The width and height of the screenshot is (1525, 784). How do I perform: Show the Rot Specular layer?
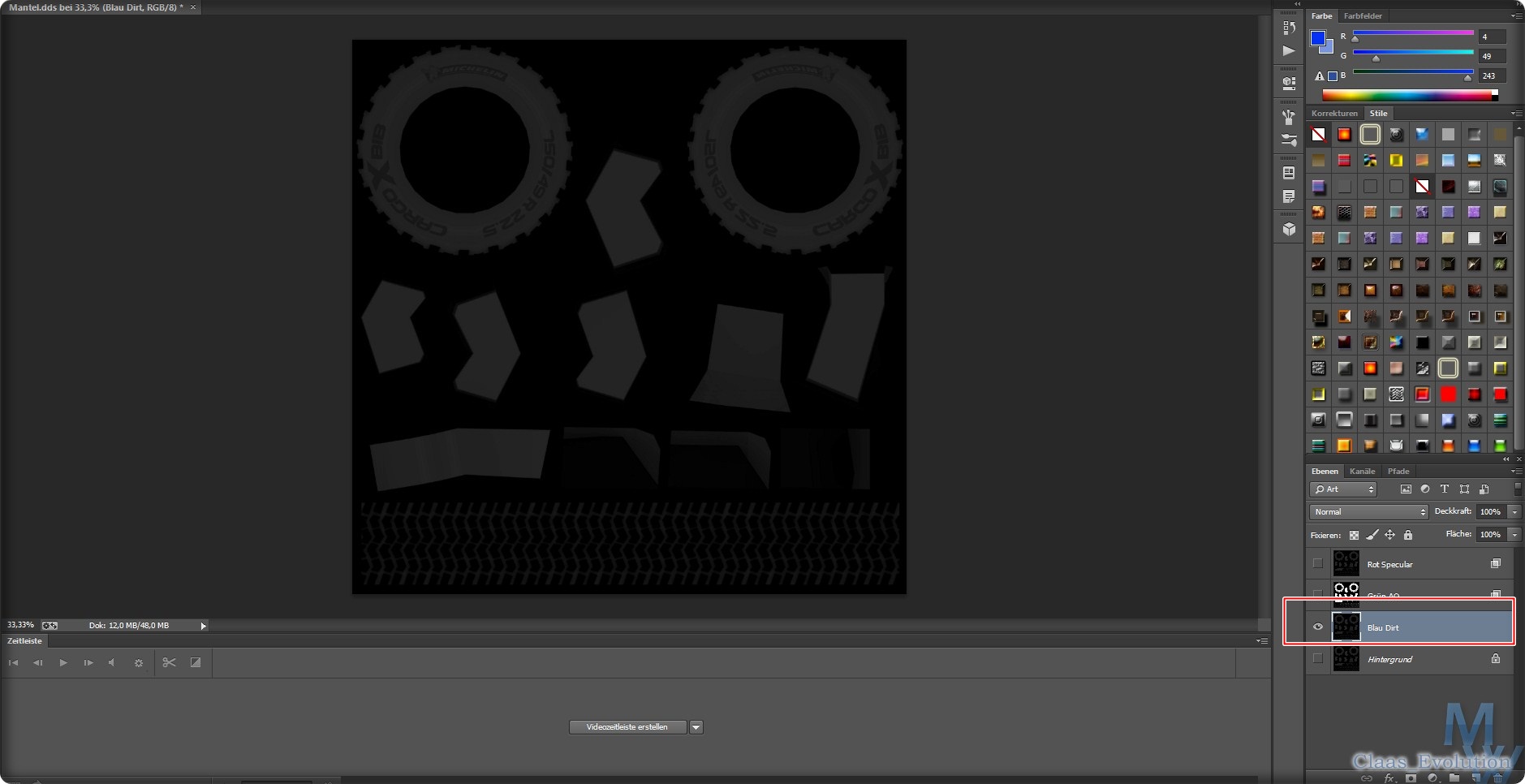point(1318,563)
